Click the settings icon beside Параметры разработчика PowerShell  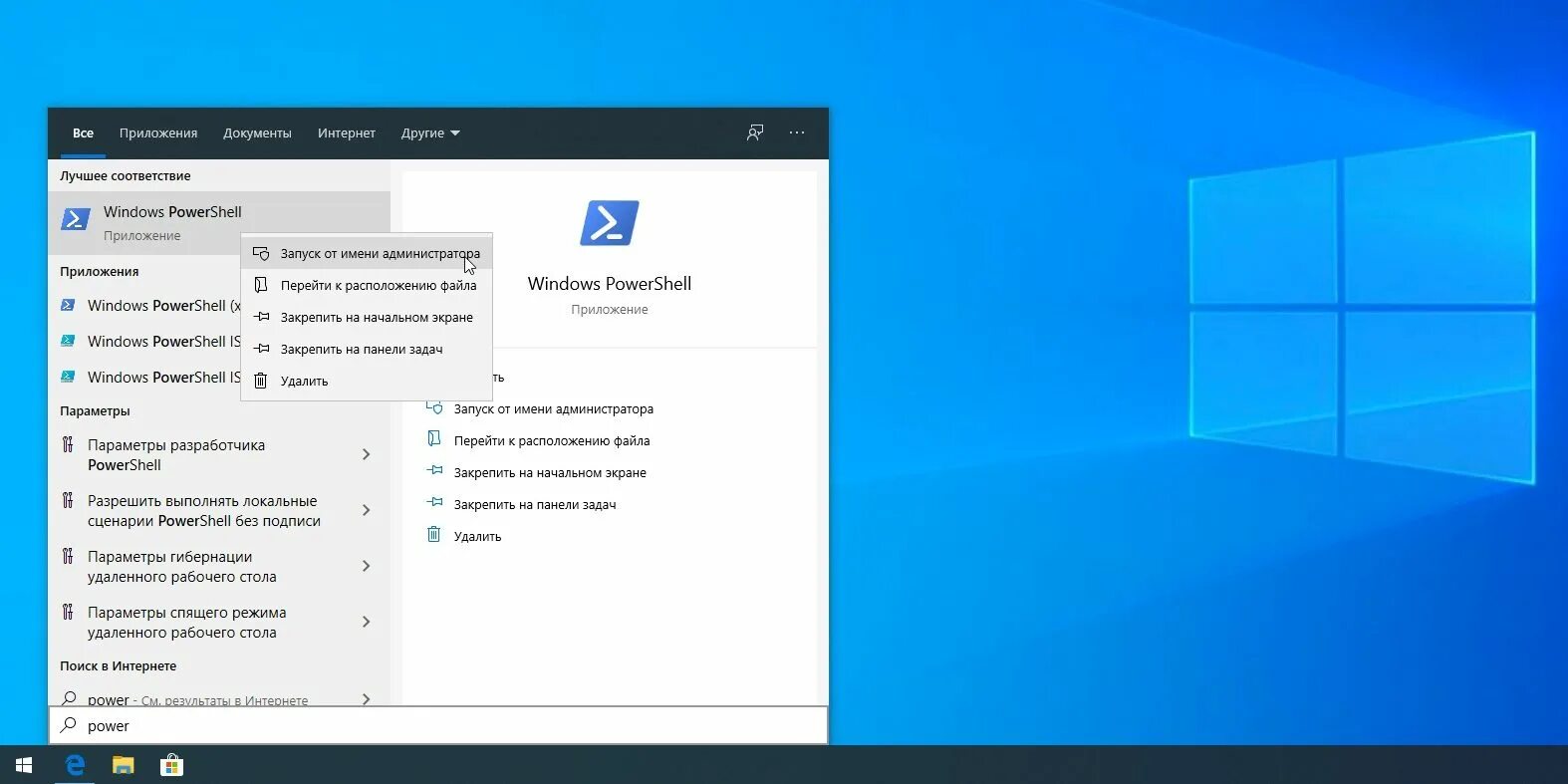coord(68,444)
